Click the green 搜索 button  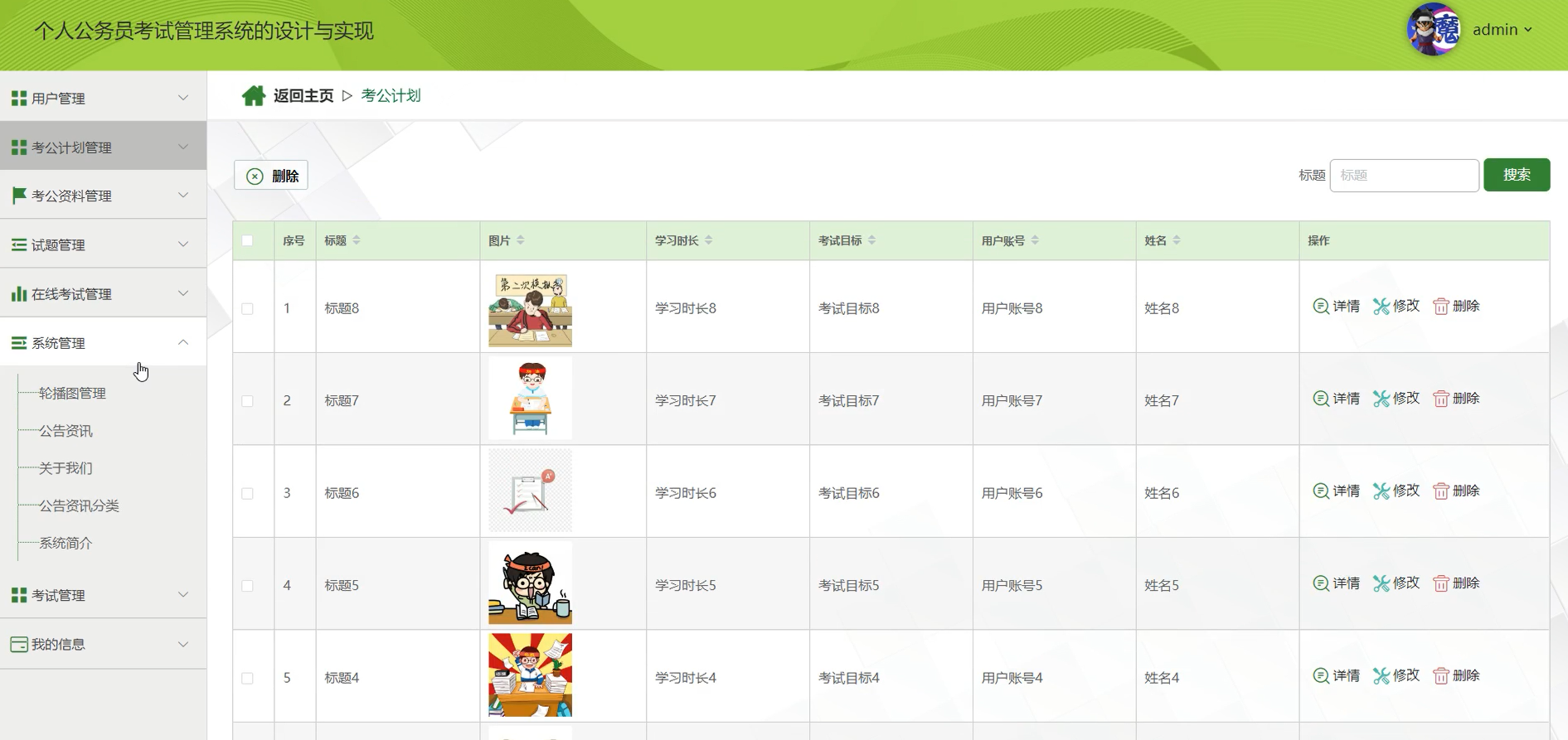click(1517, 175)
